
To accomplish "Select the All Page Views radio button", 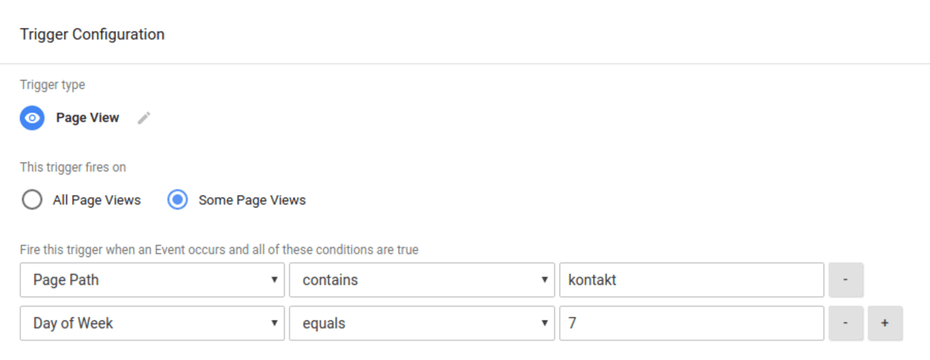I will point(31,200).
